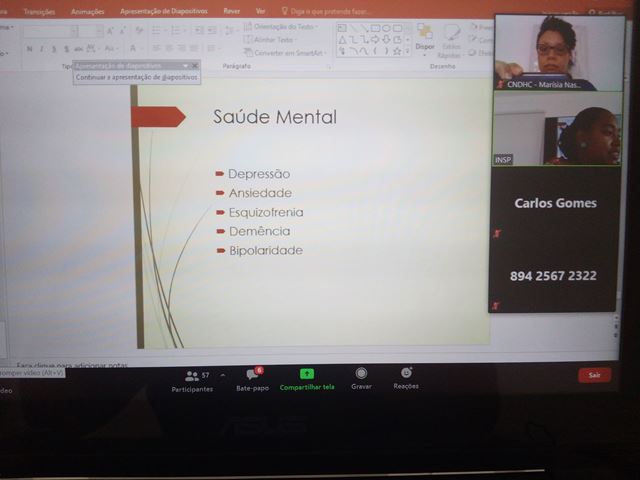Screen dimensions: 640x480
Task: Click Converter em SmartArt button
Action: [286, 52]
